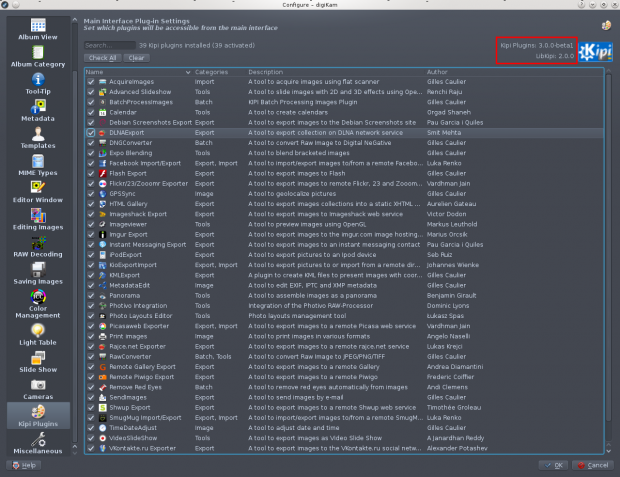This screenshot has width=620, height=477.
Task: Select the SmugMug Import/Export row
Action: pyautogui.click(x=344, y=418)
